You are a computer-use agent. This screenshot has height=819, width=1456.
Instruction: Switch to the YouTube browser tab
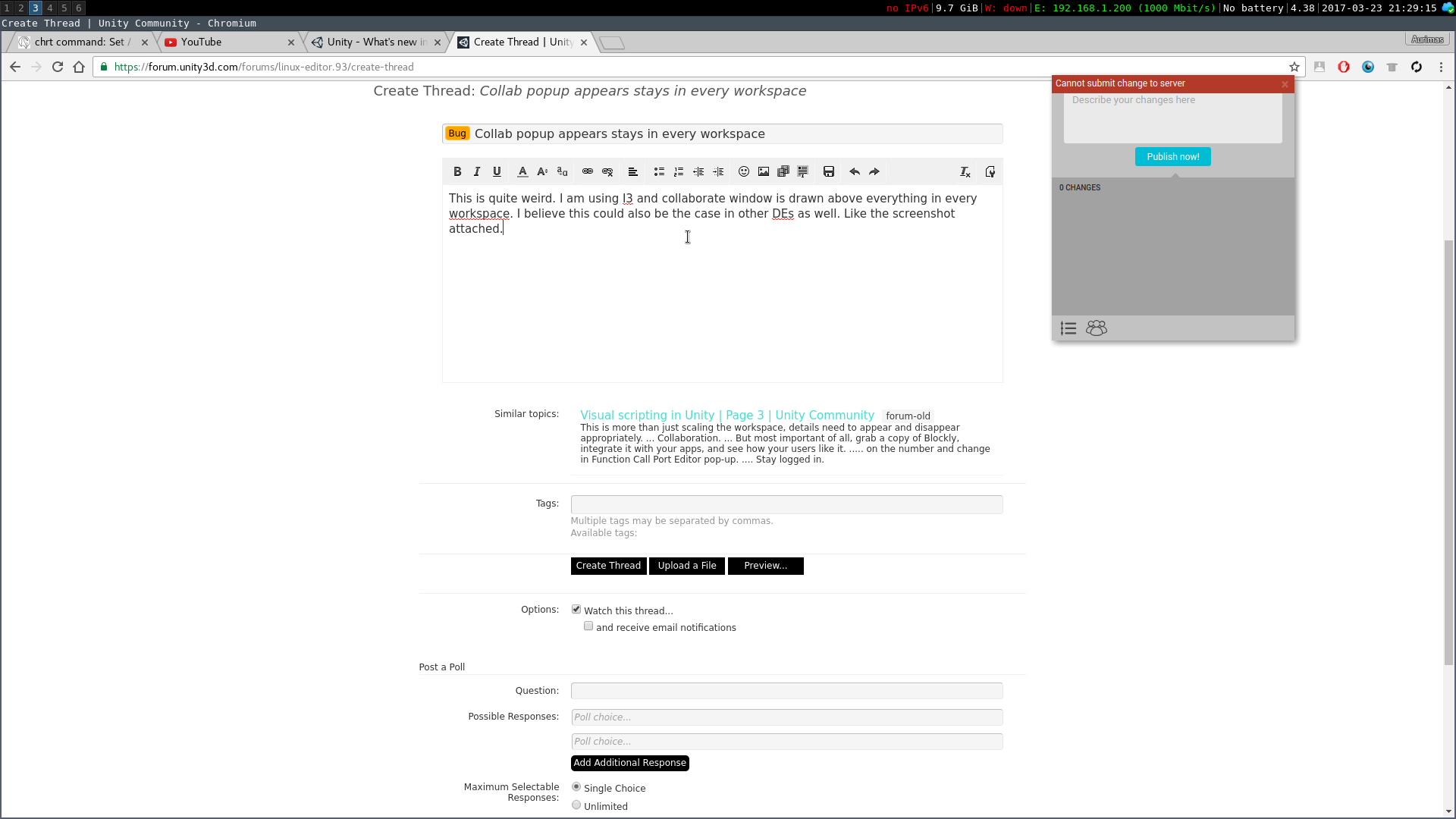pyautogui.click(x=227, y=42)
